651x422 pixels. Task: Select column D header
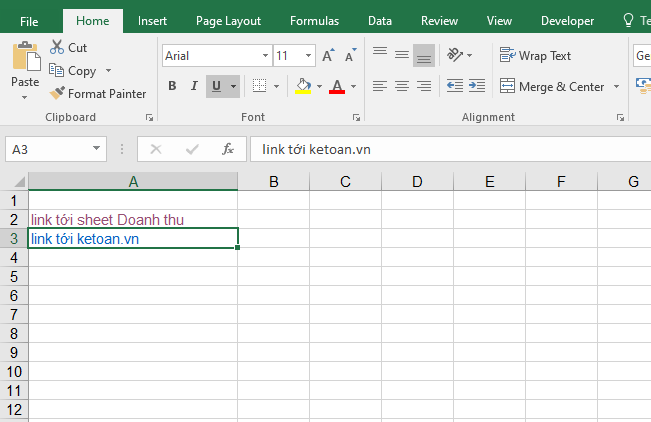417,182
